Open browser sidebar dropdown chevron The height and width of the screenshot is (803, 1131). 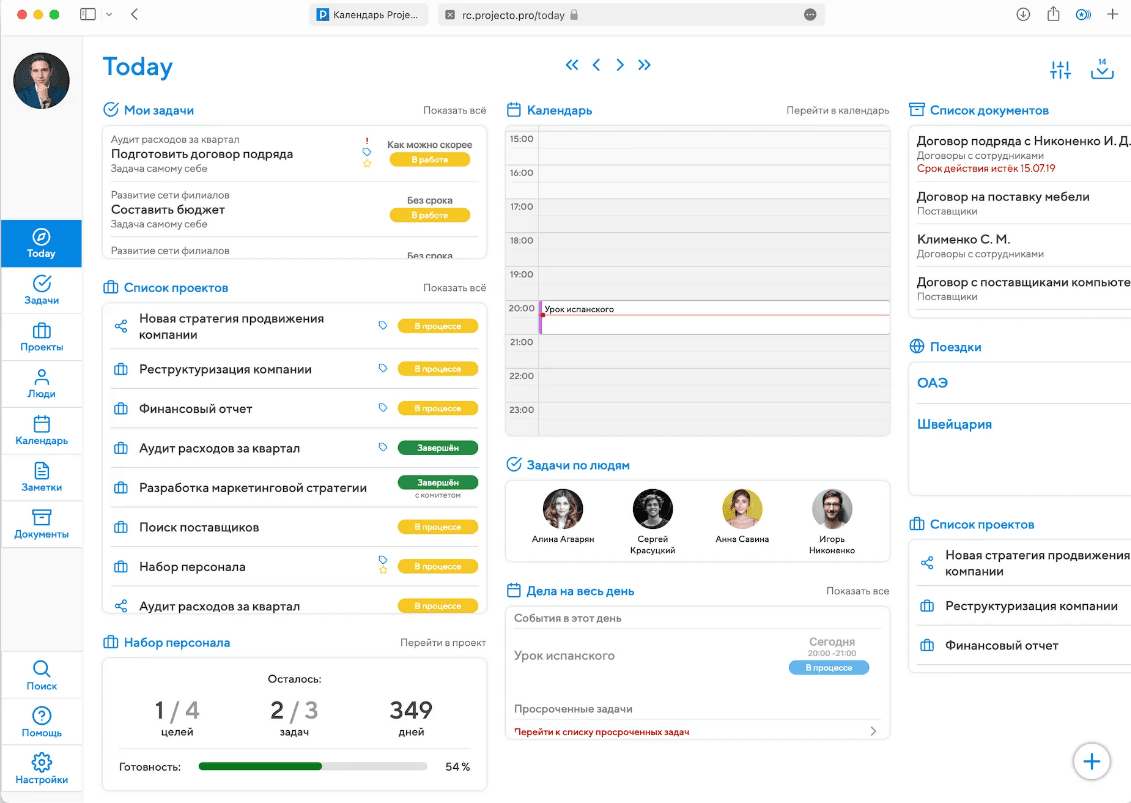(109, 14)
